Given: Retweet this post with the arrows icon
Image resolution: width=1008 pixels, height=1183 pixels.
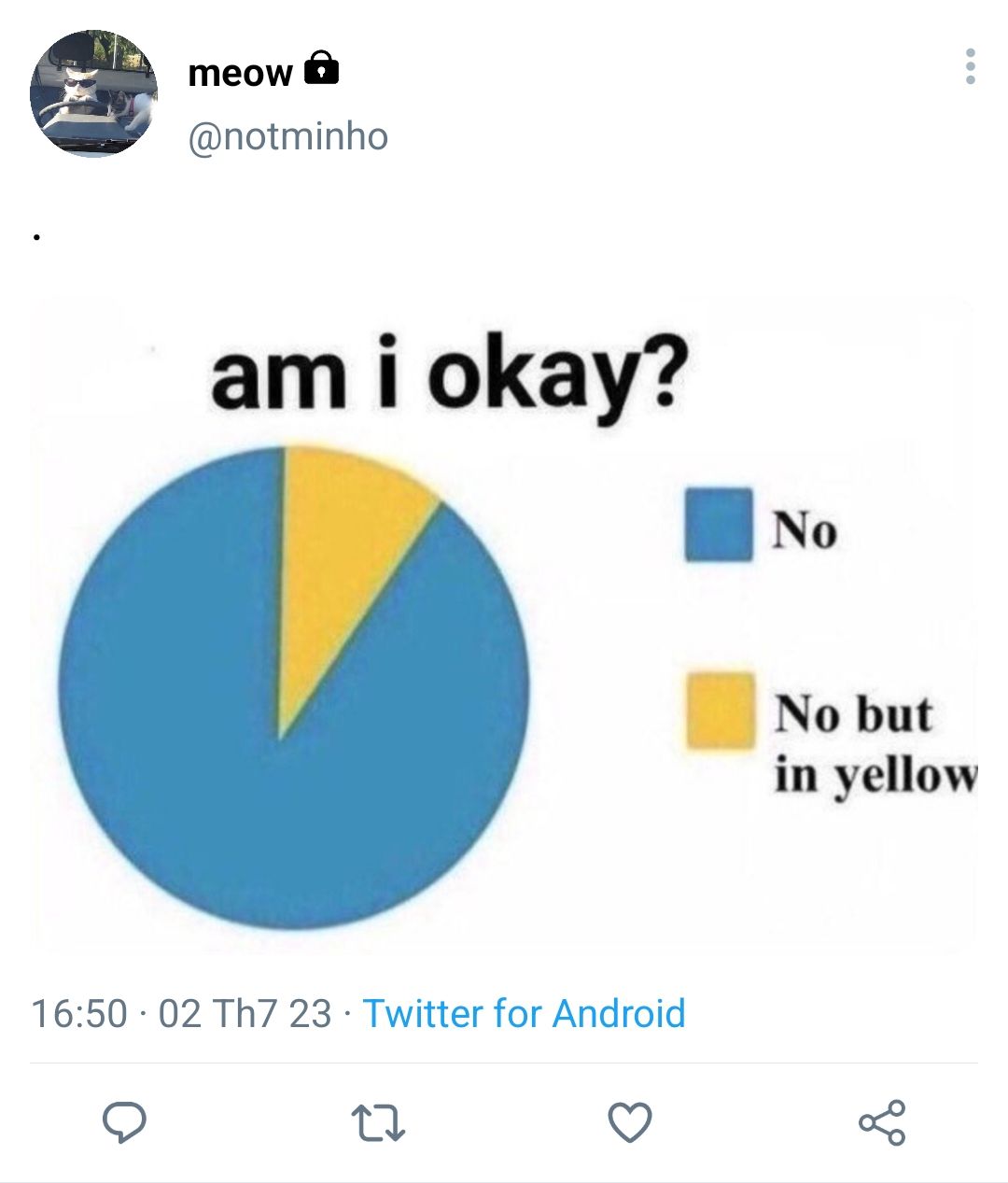Looking at the screenshot, I should point(377,1122).
